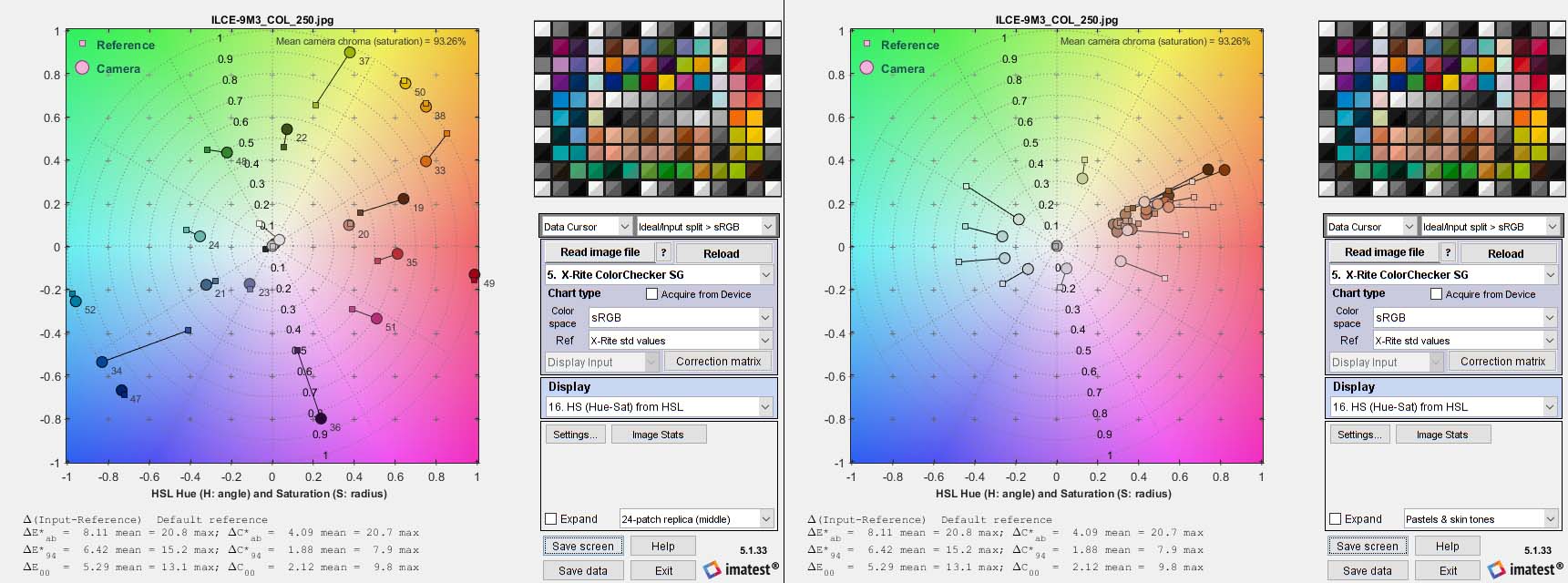Toggle Expand checkbox beside Pastels & skin tones
1568x583 pixels.
click(1336, 519)
